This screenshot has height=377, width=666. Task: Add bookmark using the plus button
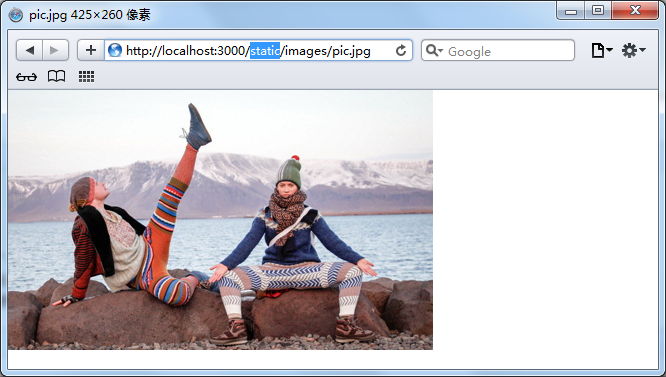point(90,51)
